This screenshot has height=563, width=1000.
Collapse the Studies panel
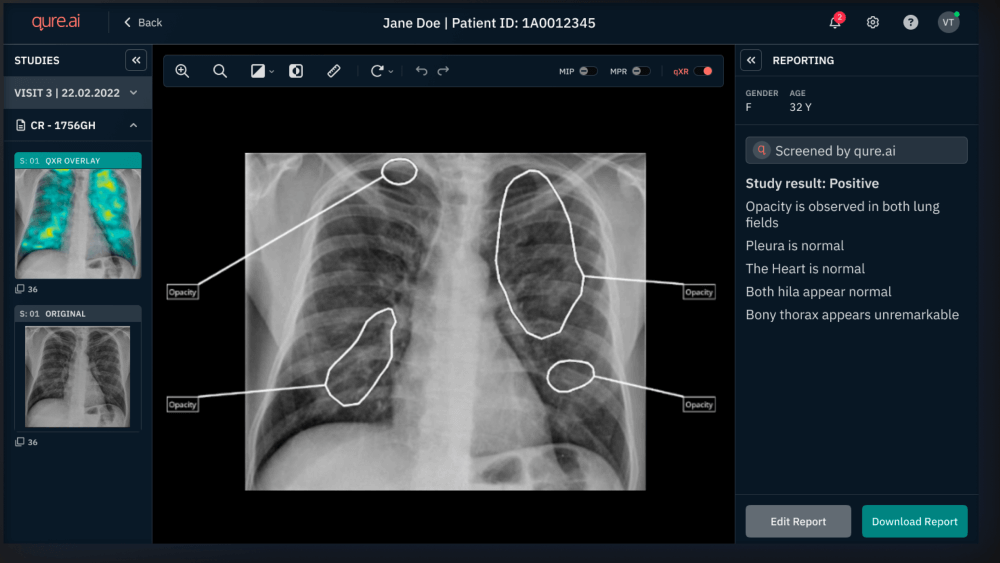coord(136,60)
